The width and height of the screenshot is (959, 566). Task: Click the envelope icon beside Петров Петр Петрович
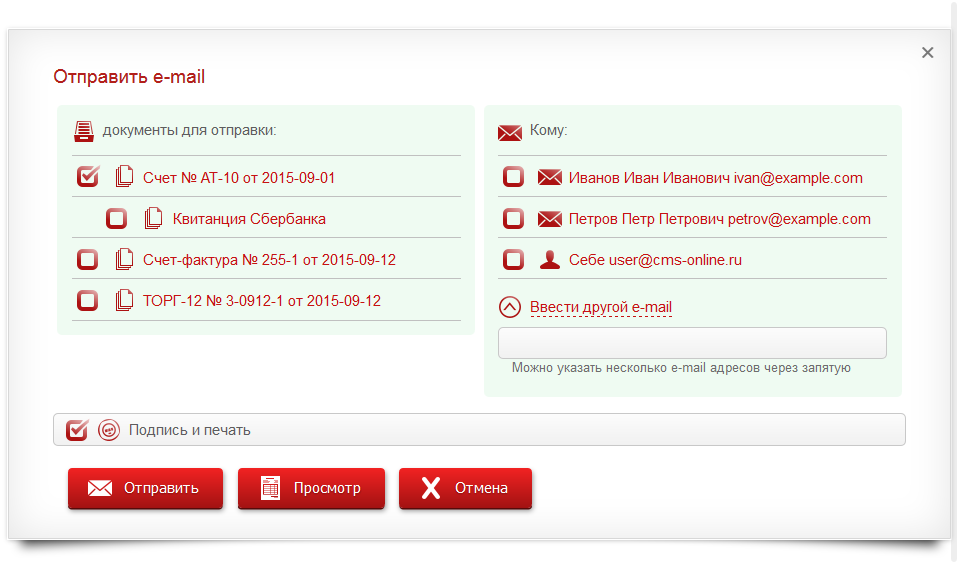point(550,218)
